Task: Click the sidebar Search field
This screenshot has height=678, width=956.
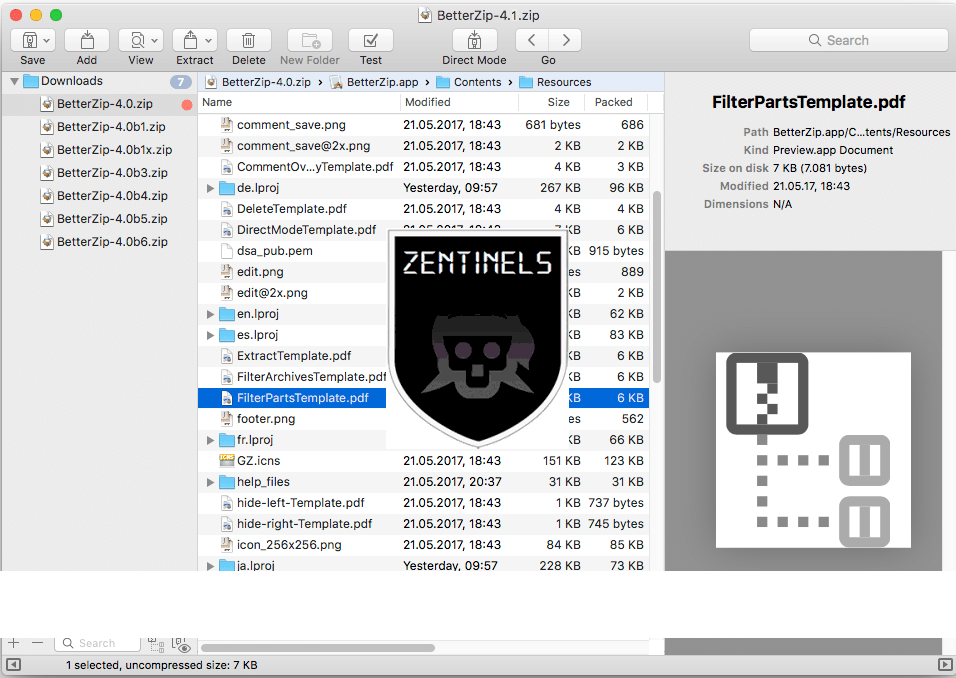Action: pyautogui.click(x=98, y=643)
